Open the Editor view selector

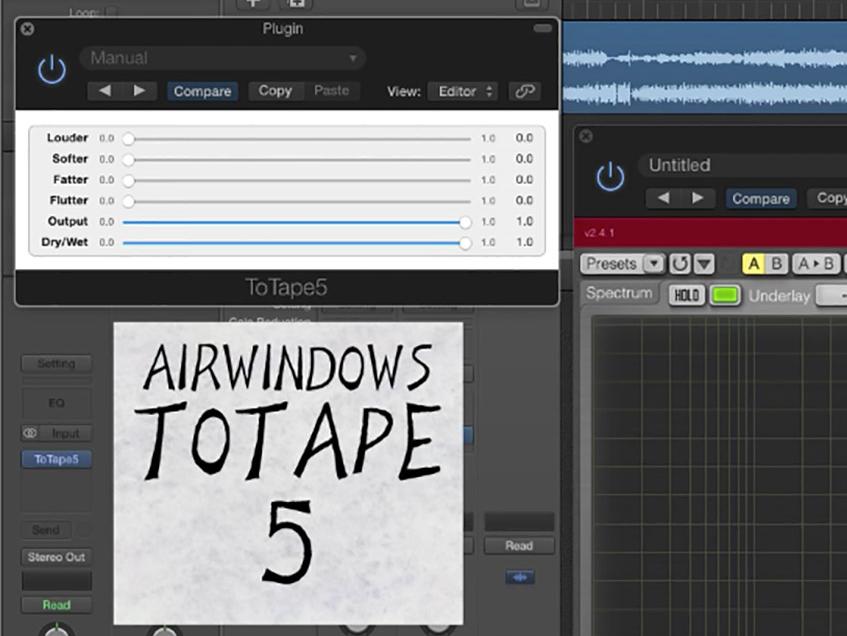[x=461, y=90]
